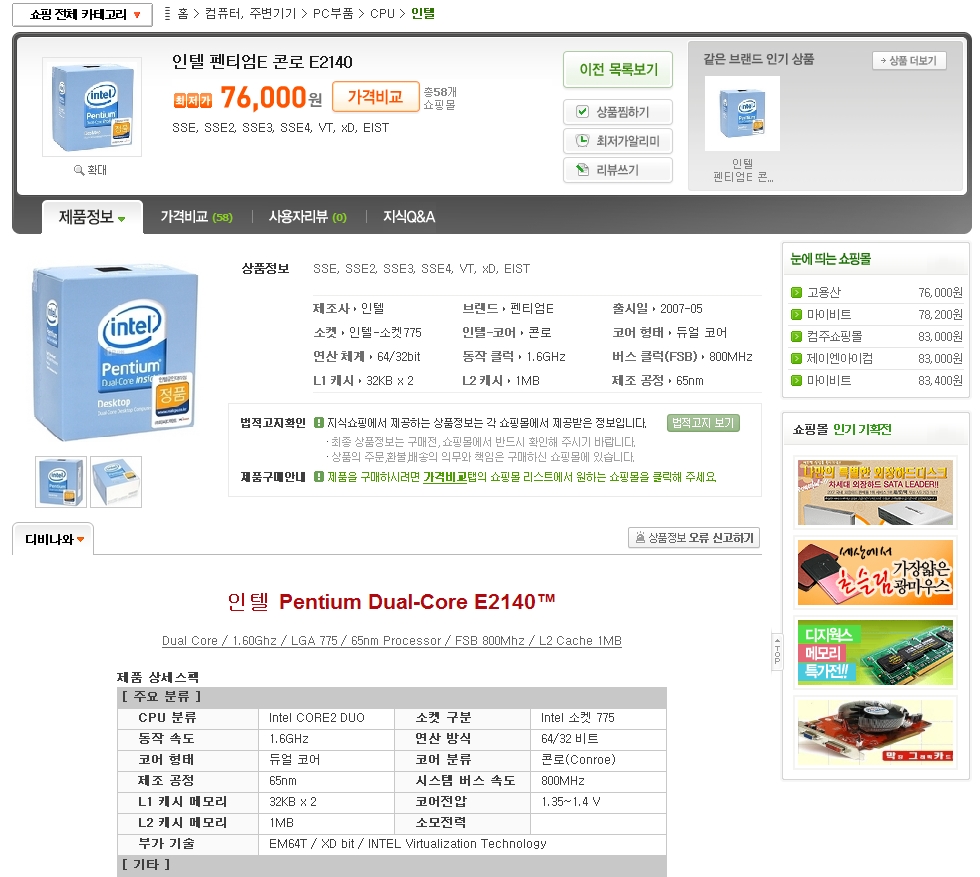Click the green icon next to 마이비트 83,400원

pyautogui.click(x=796, y=380)
